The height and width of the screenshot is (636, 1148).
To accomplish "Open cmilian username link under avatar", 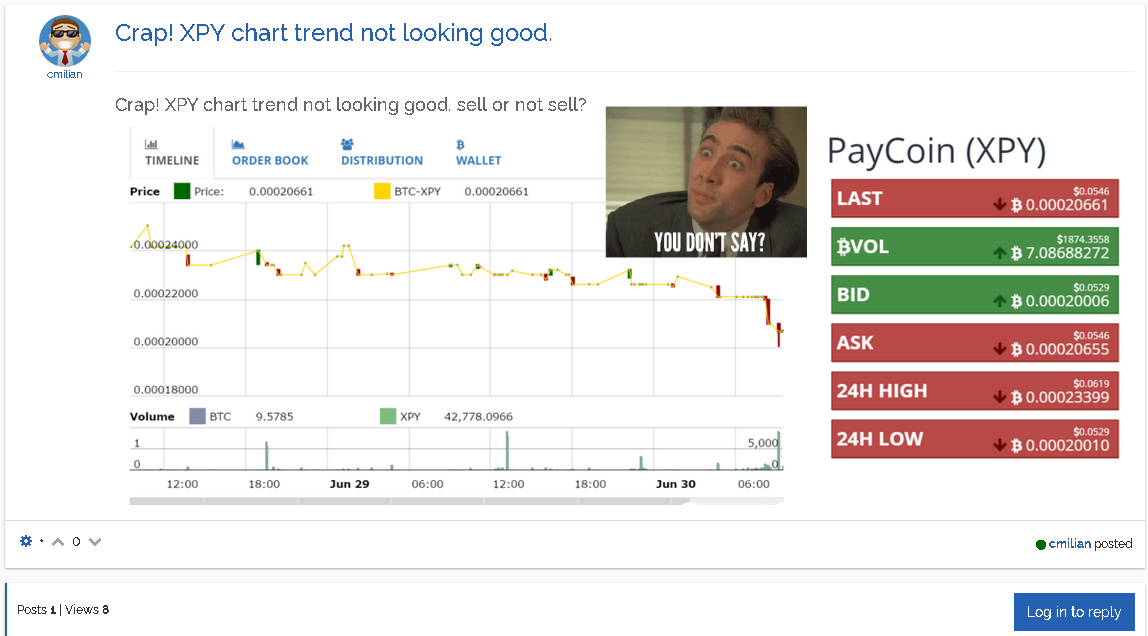I will click(64, 75).
